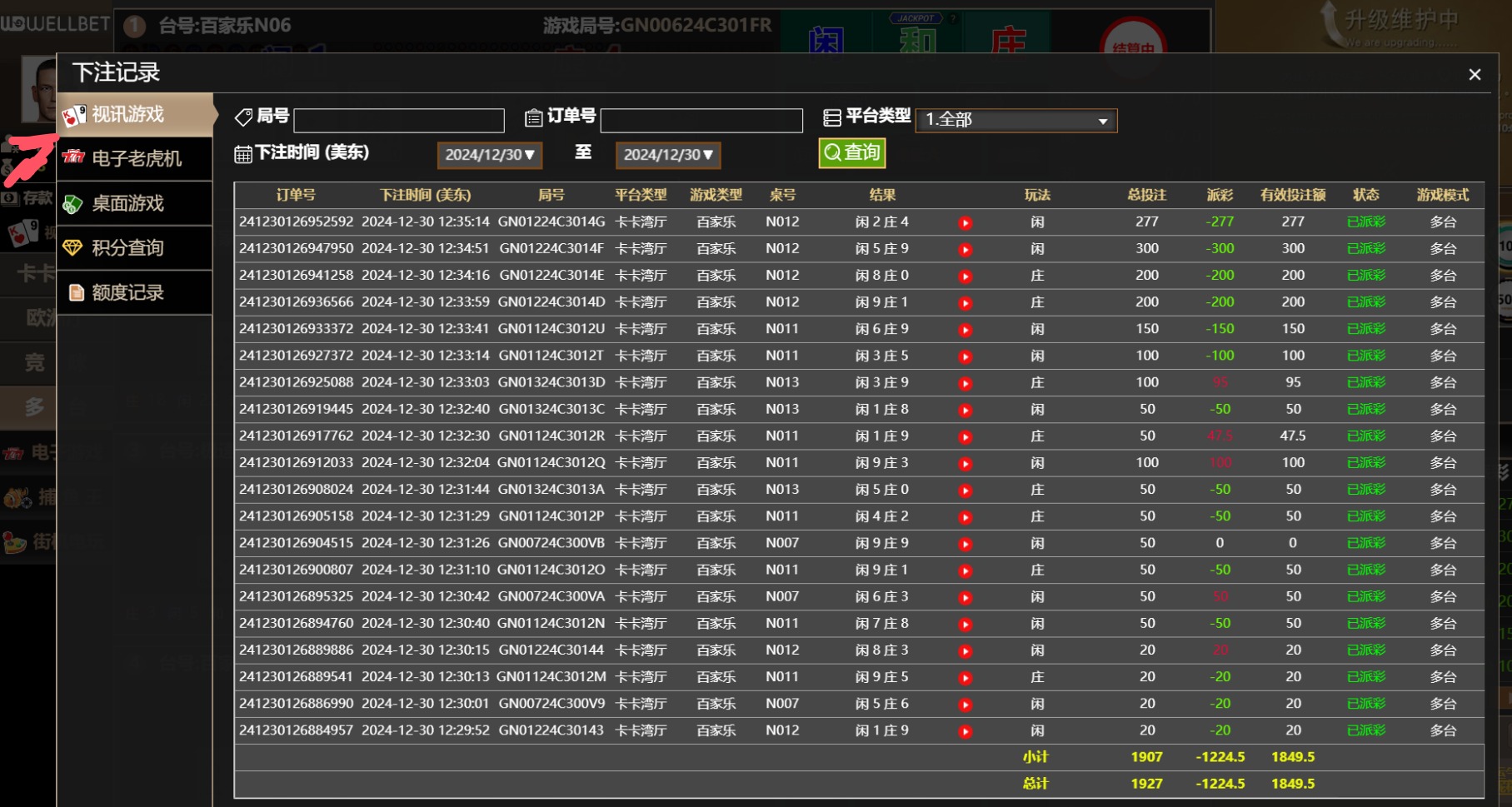
Task: Click the 电子老虎机 slot machine icon
Action: coord(74,158)
